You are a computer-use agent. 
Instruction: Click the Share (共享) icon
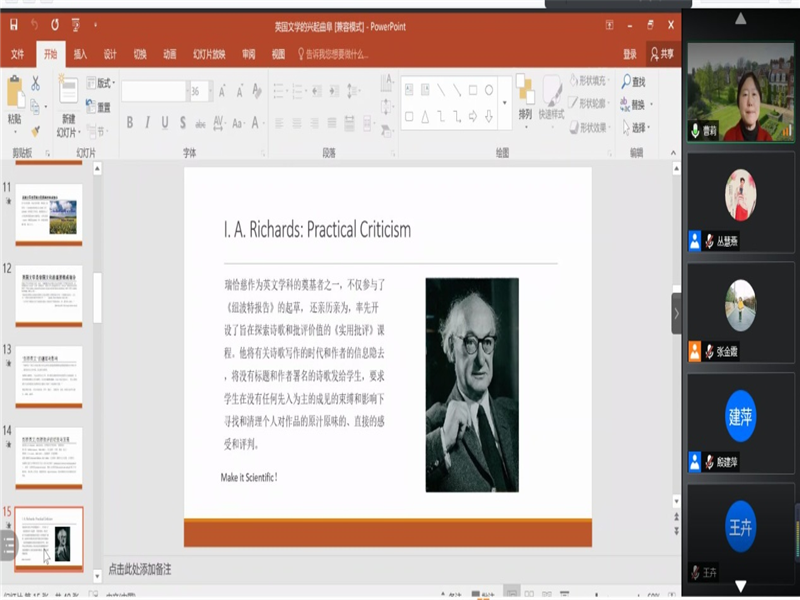[x=661, y=54]
